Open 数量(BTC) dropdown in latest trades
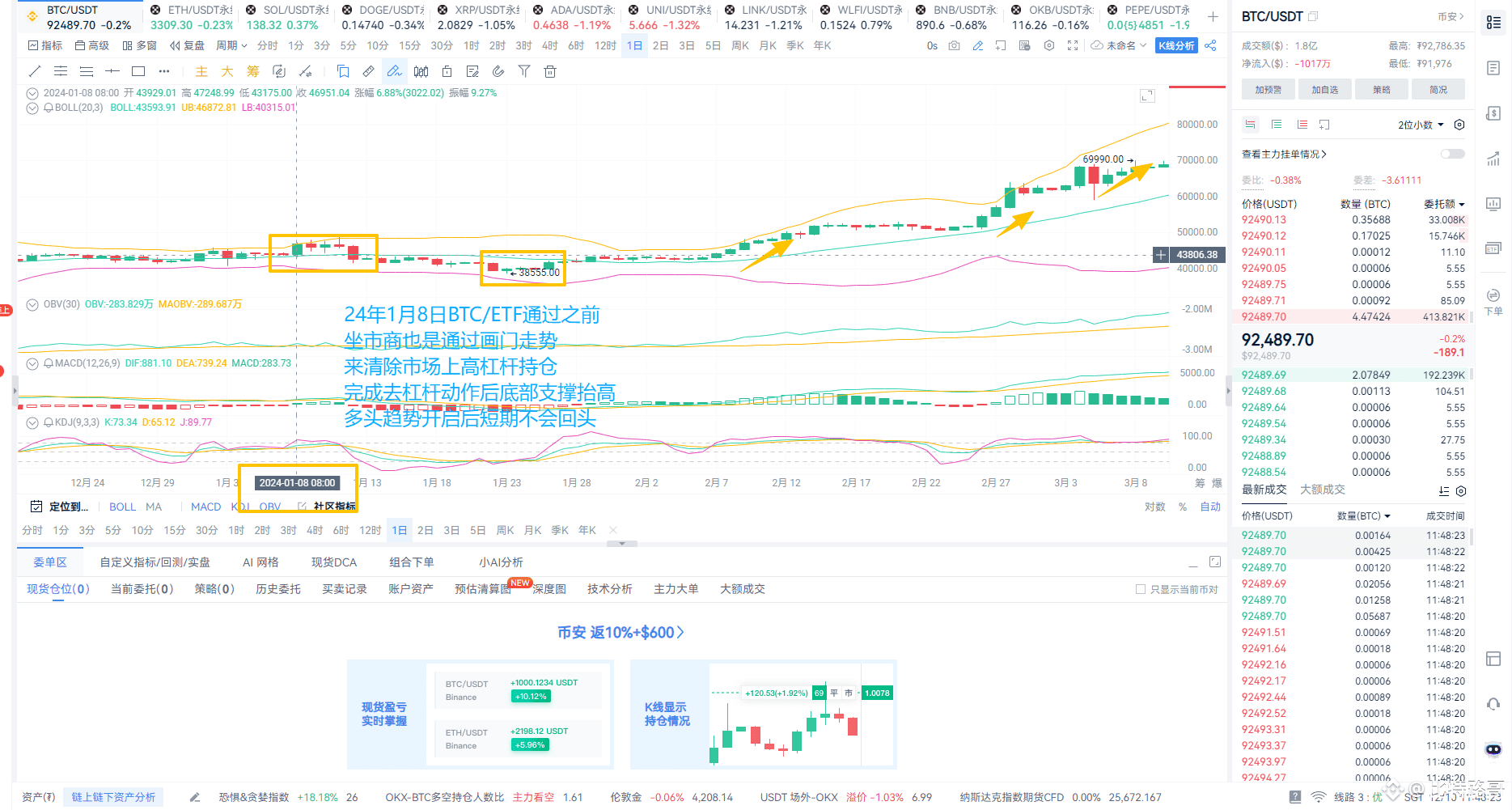Screen dimensions: 1512x810 pyautogui.click(x=1364, y=515)
